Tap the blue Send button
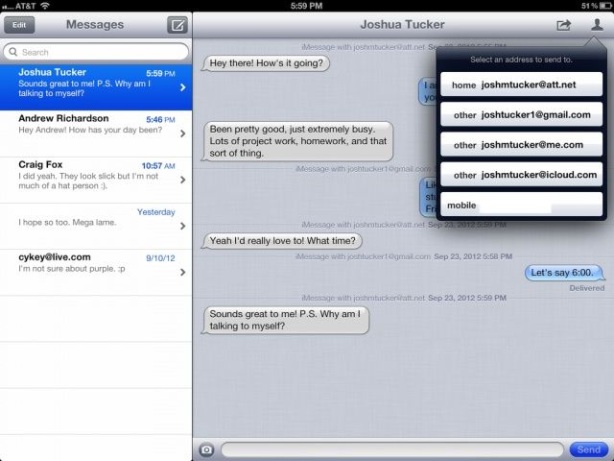Image resolution: width=614 pixels, height=461 pixels. coord(589,450)
